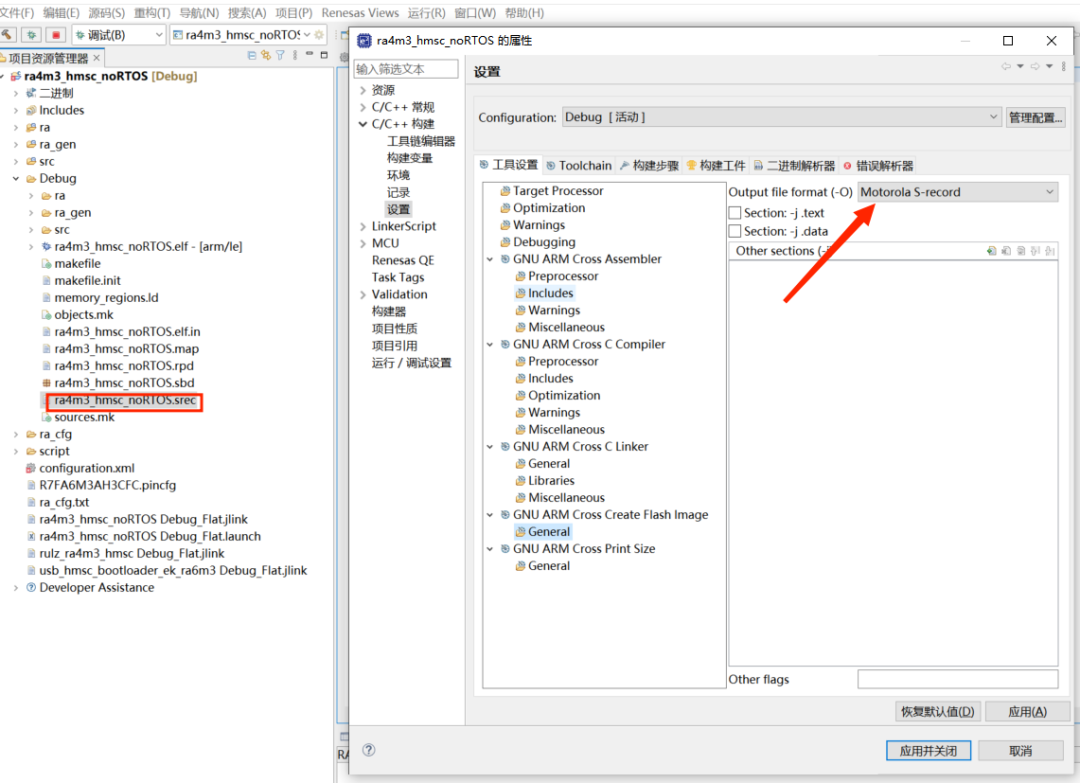Select Debugging in tool settings tree

544,242
